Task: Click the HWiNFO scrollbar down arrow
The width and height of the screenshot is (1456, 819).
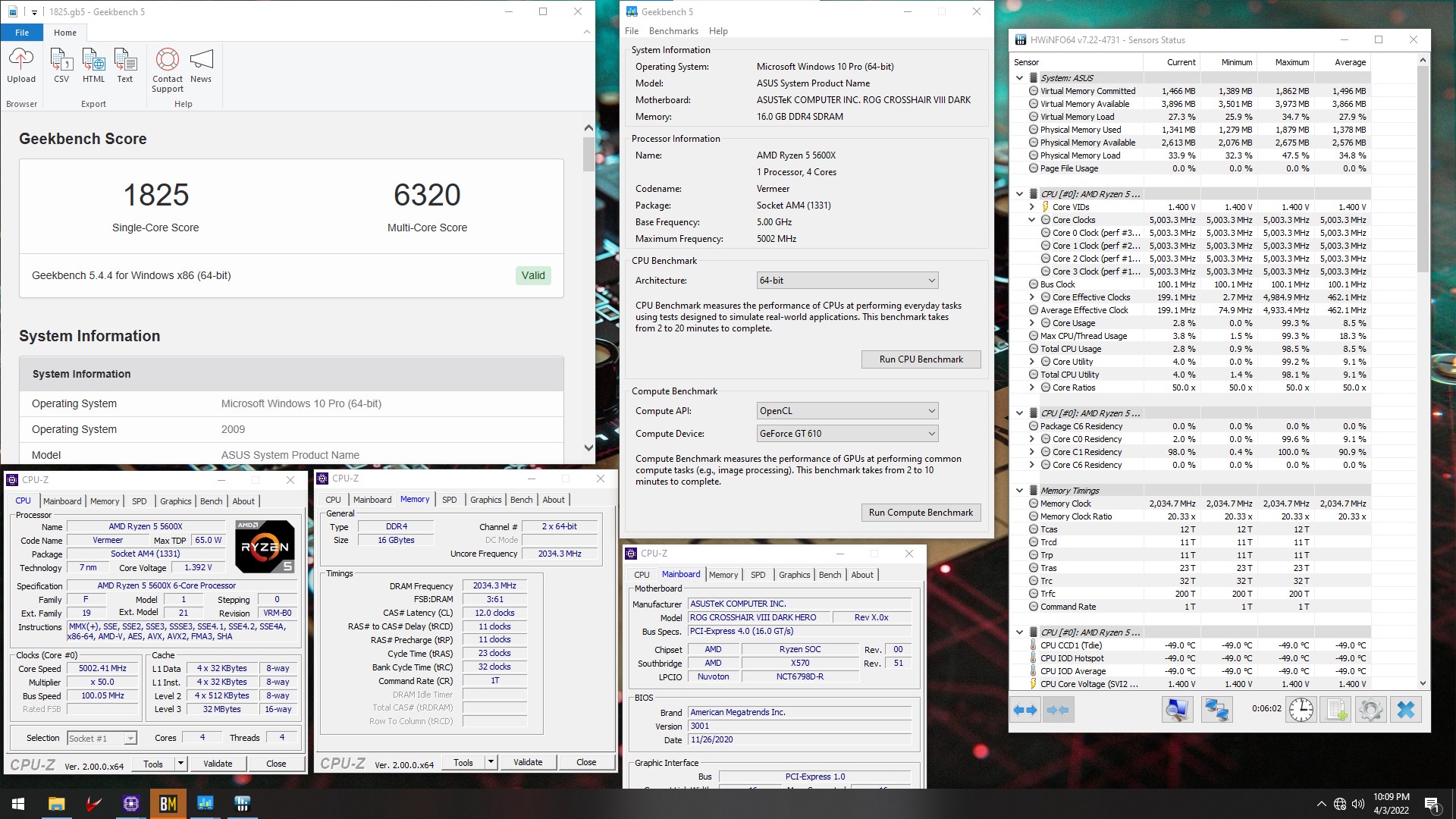Action: coord(1423,682)
